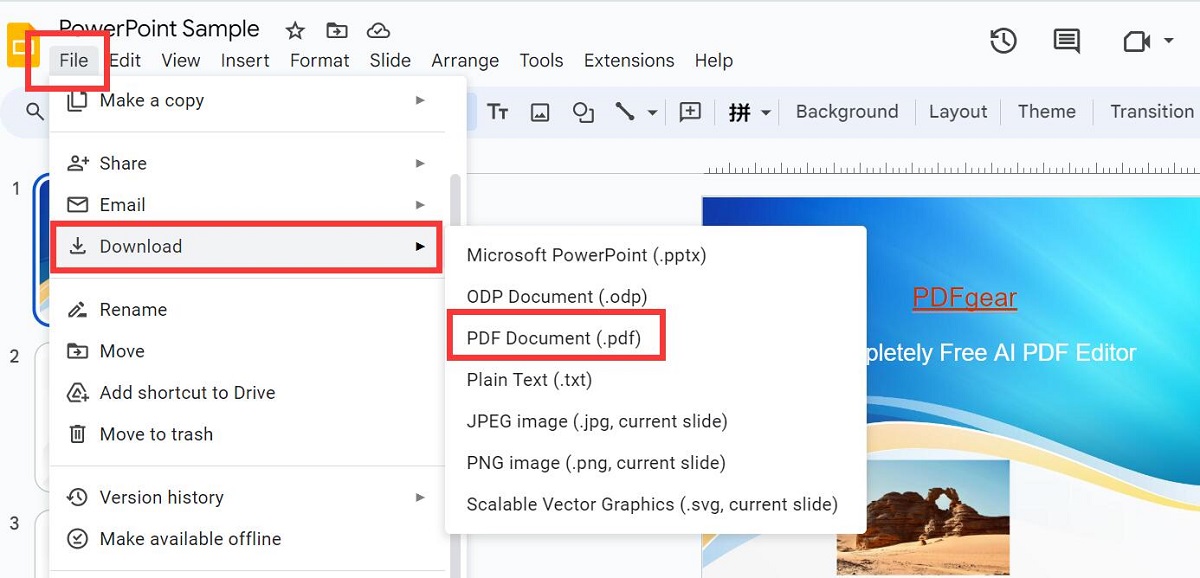Open the Arrange menu
1200x578 pixels.
coord(465,60)
